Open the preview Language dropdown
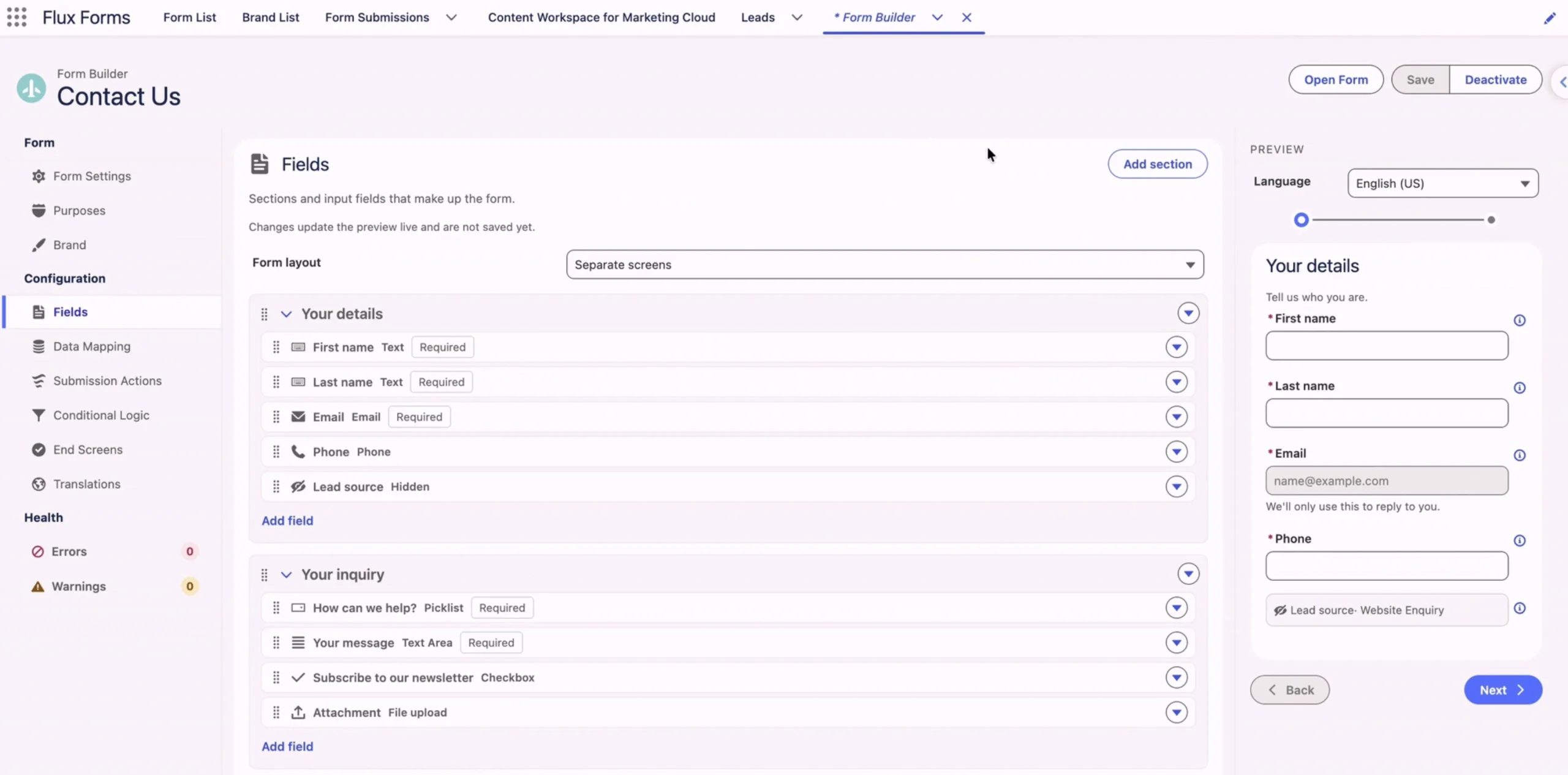This screenshot has height=775, width=1568. tap(1442, 183)
